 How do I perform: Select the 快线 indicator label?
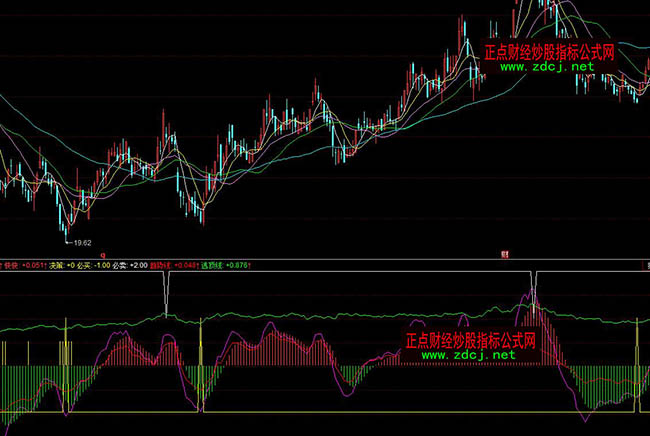(13, 266)
